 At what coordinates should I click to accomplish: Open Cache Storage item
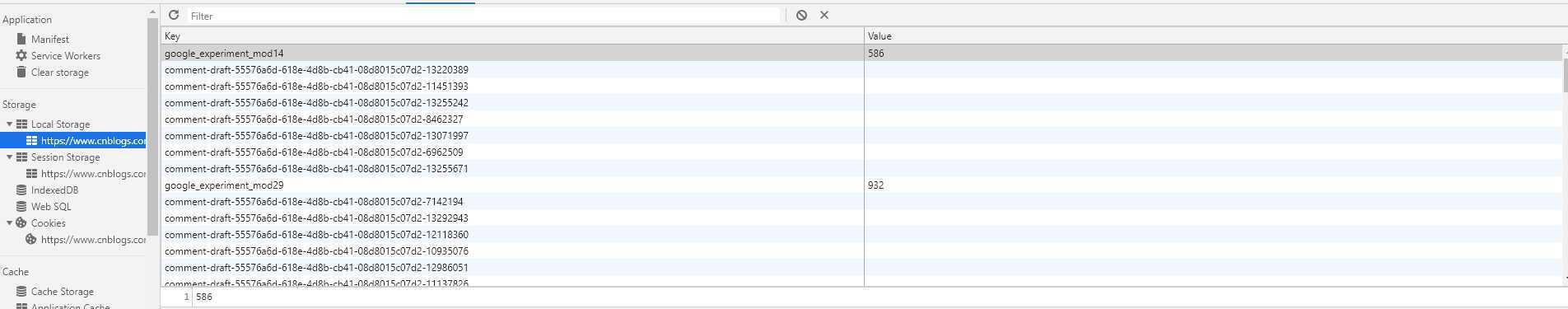click(62, 291)
